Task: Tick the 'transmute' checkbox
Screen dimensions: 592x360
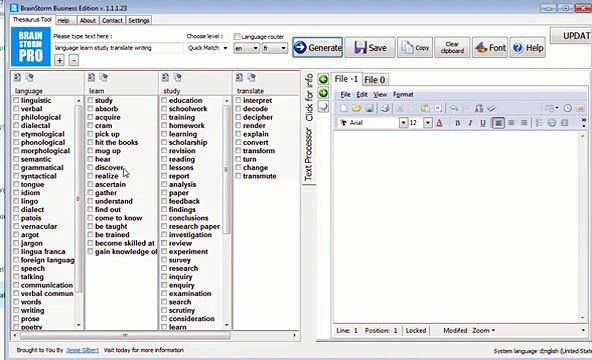Action: coord(238,176)
